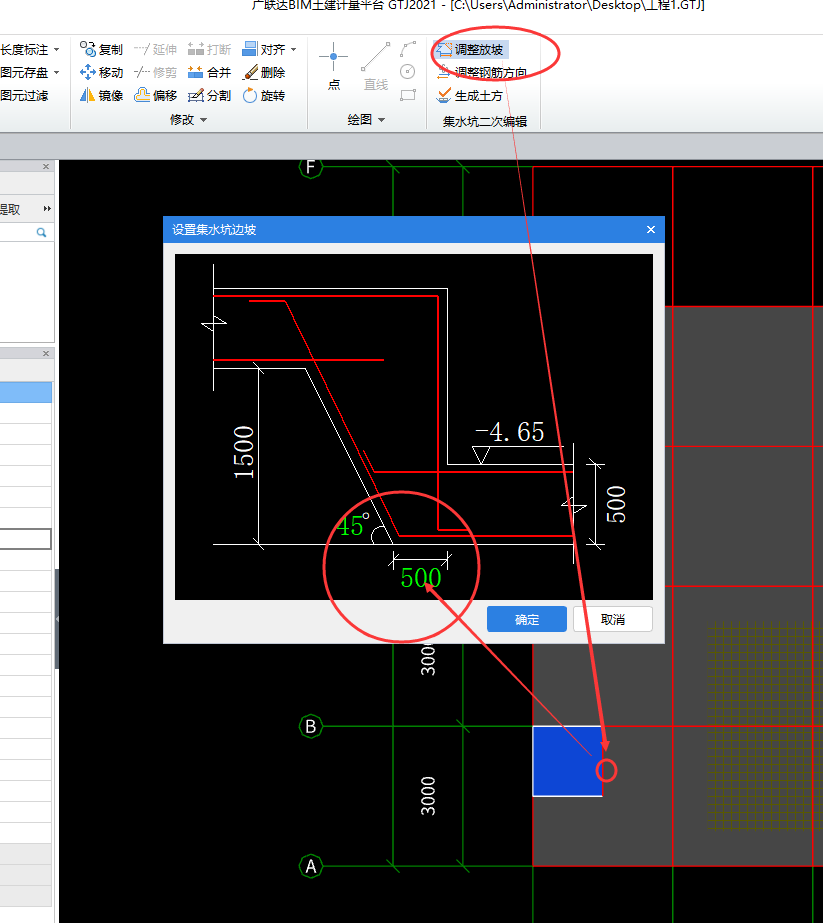Click the 修剪 (Trim) tool

point(155,72)
